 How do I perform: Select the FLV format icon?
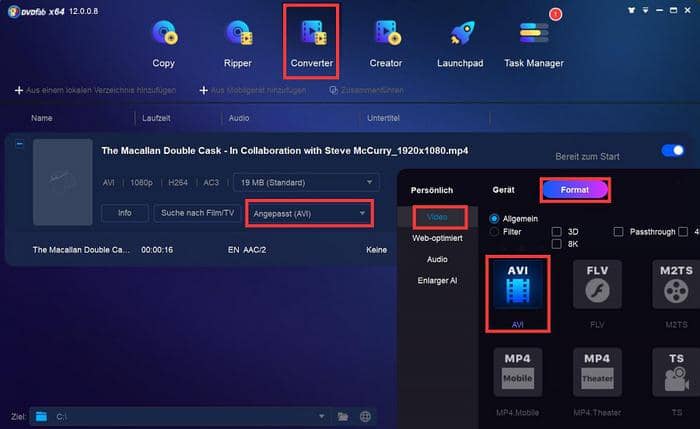597,286
